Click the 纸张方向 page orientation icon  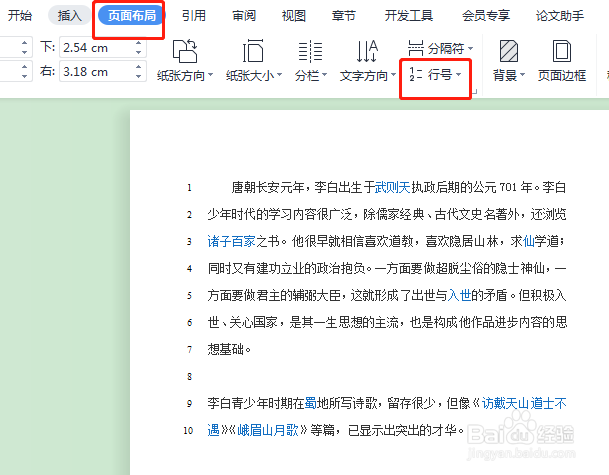(185, 51)
